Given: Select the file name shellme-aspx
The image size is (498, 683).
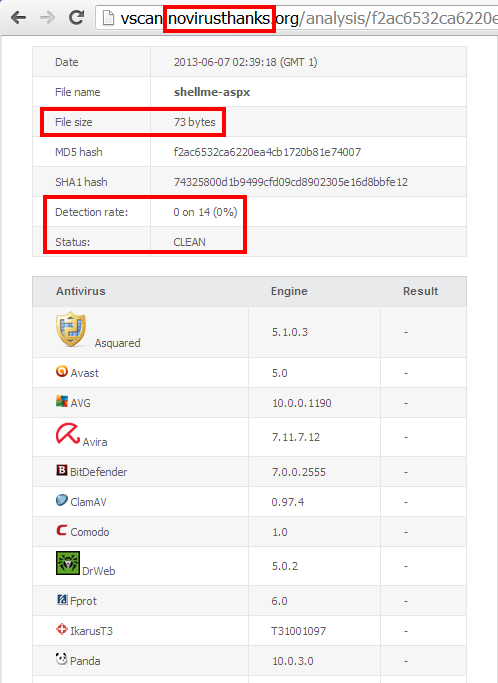Looking at the screenshot, I should [x=212, y=92].
